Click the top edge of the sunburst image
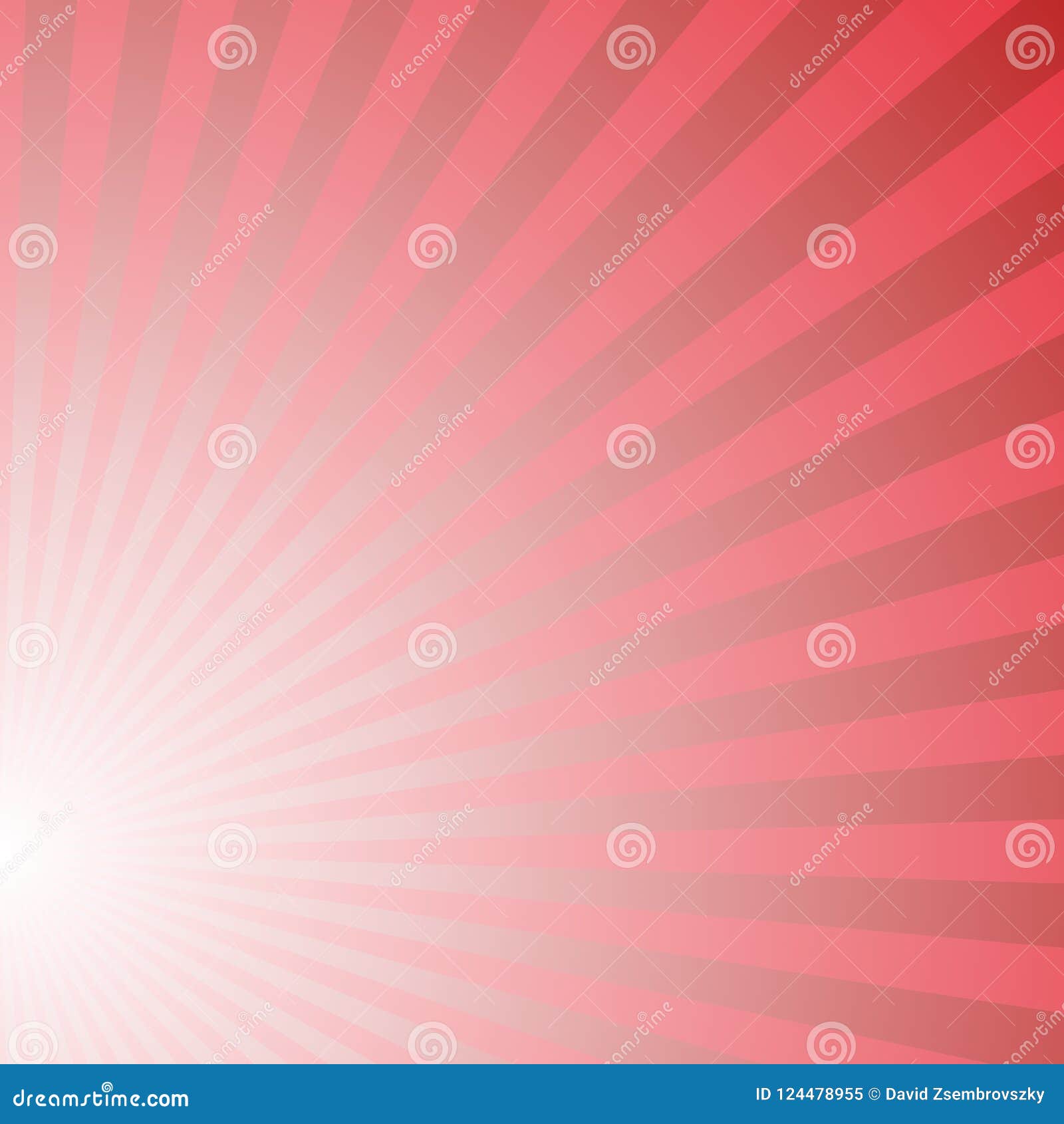The height and width of the screenshot is (1124, 1064). [x=532, y=3]
